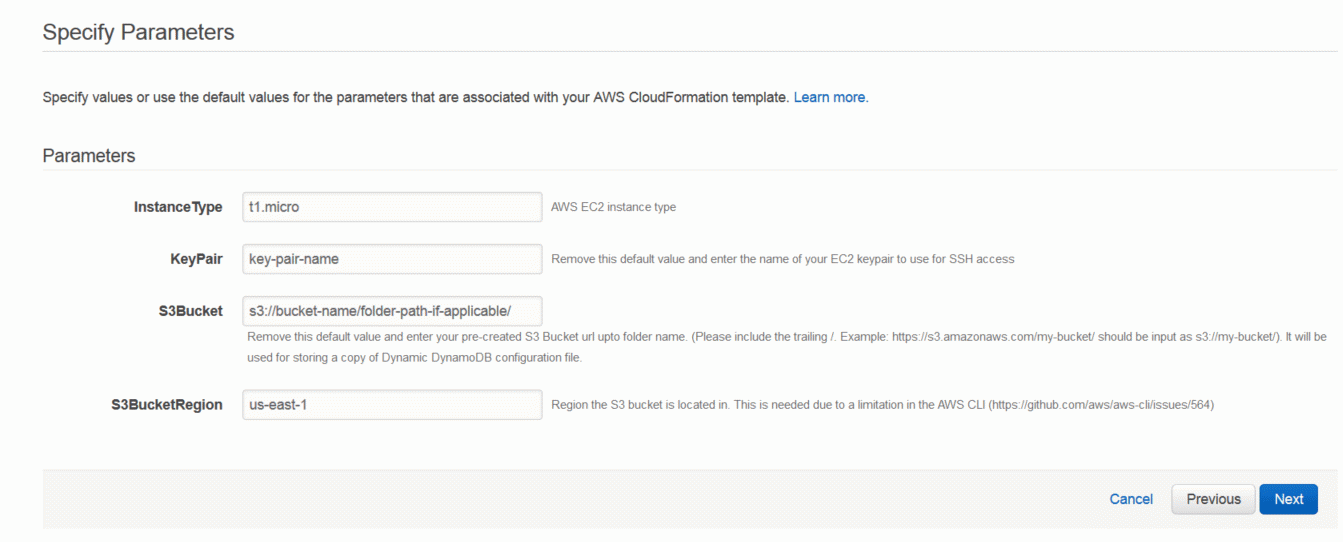1343x542 pixels.
Task: Click the intro sentence about default values
Action: tap(416, 98)
